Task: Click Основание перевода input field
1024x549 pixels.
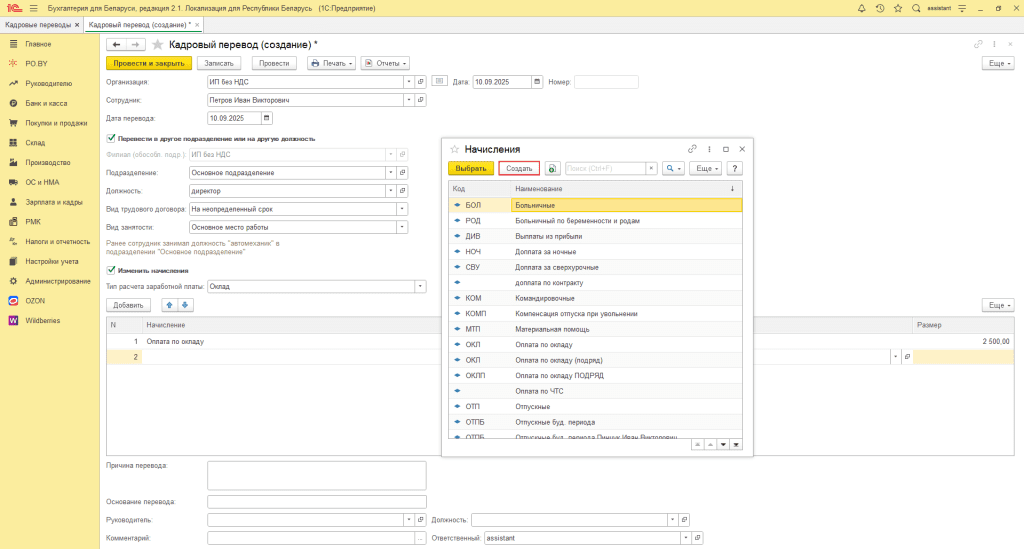Action: [x=317, y=501]
